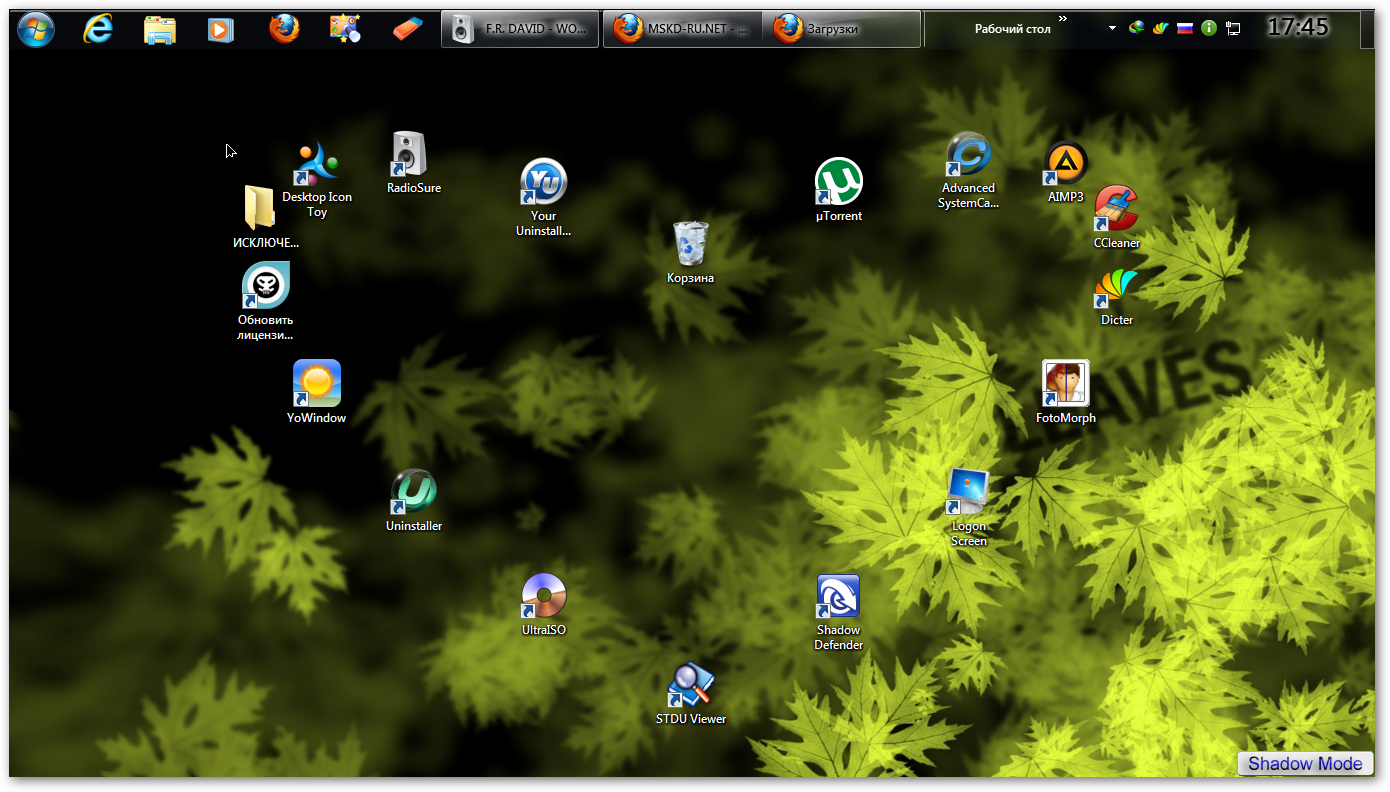Select AIMP3 desktop shortcut

[1066, 172]
